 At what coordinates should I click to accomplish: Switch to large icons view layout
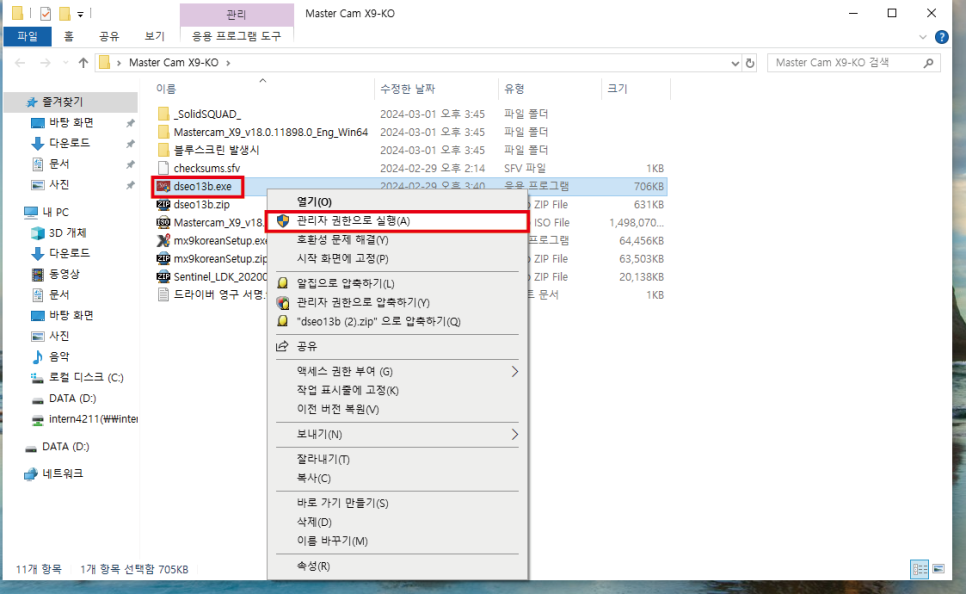click(x=938, y=569)
